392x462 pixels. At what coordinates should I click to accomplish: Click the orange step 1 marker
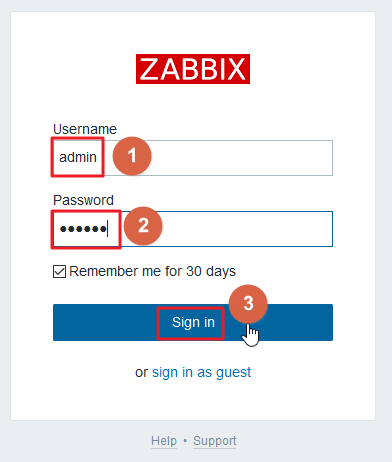pos(132,156)
